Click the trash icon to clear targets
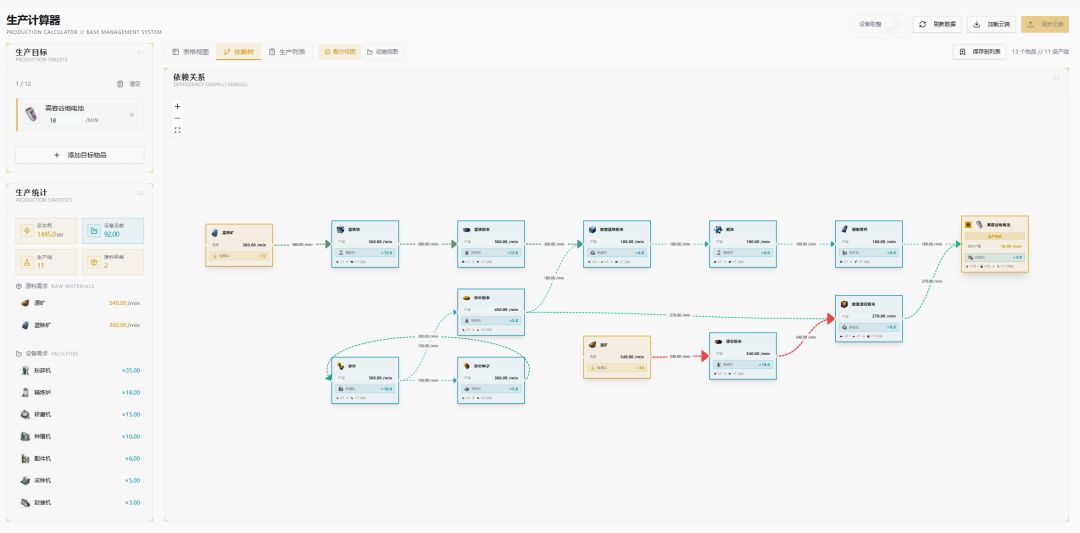The width and height of the screenshot is (1080, 533). coord(121,84)
